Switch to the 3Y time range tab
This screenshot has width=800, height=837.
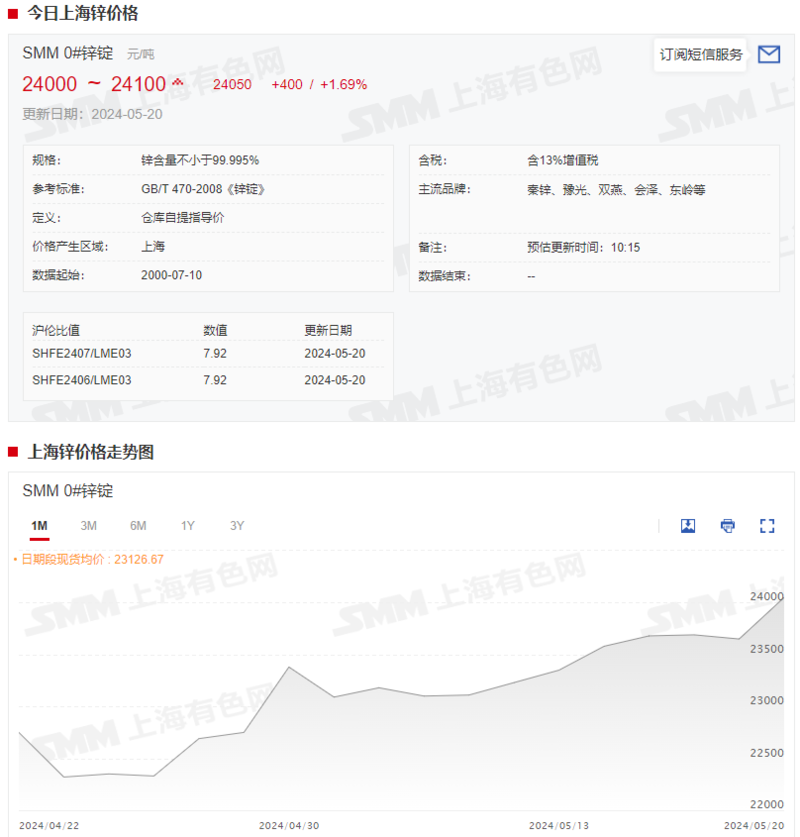click(237, 526)
